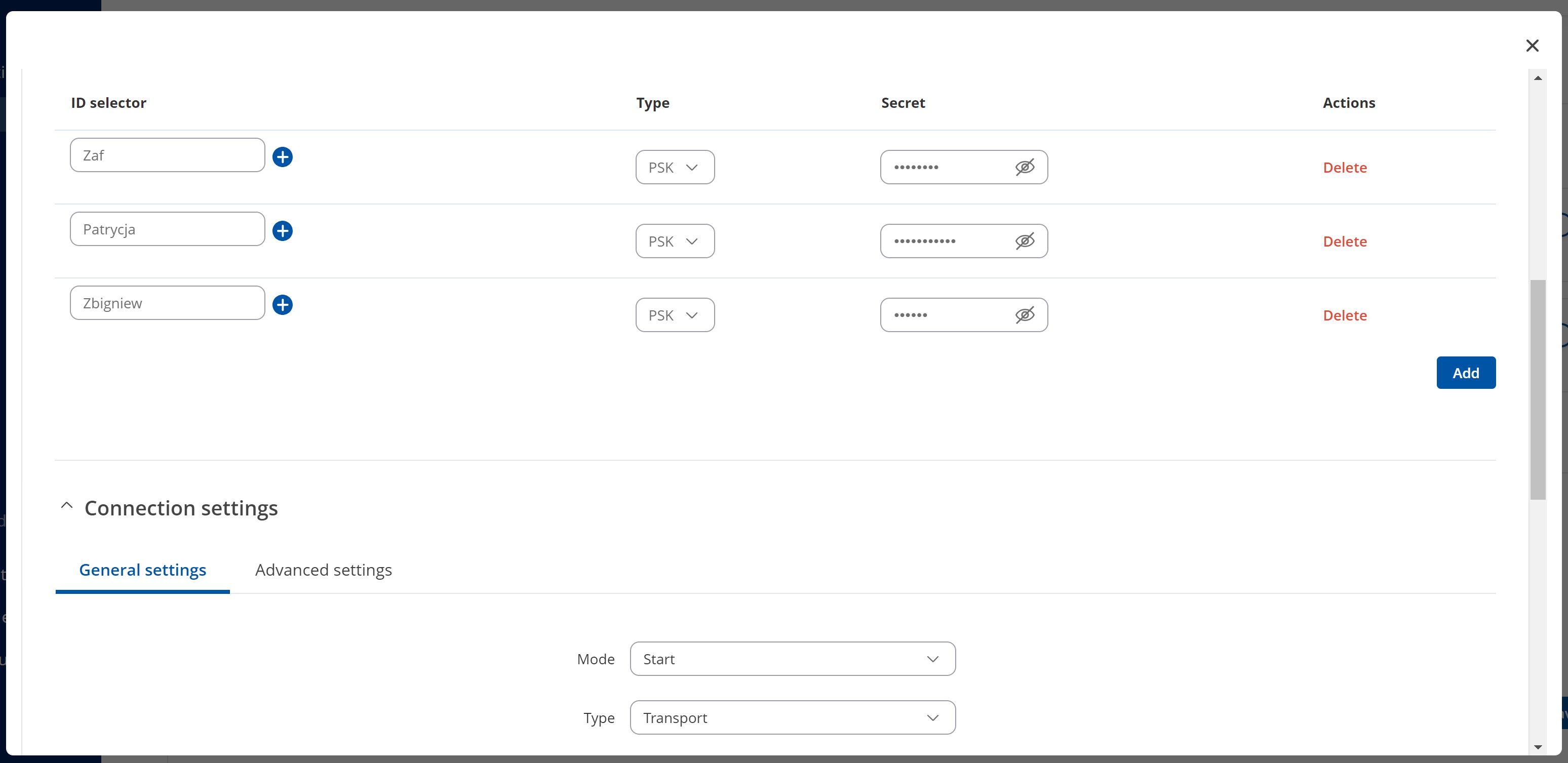The width and height of the screenshot is (1568, 763).
Task: Reveal the secret in the Patrycja row
Action: point(1025,241)
